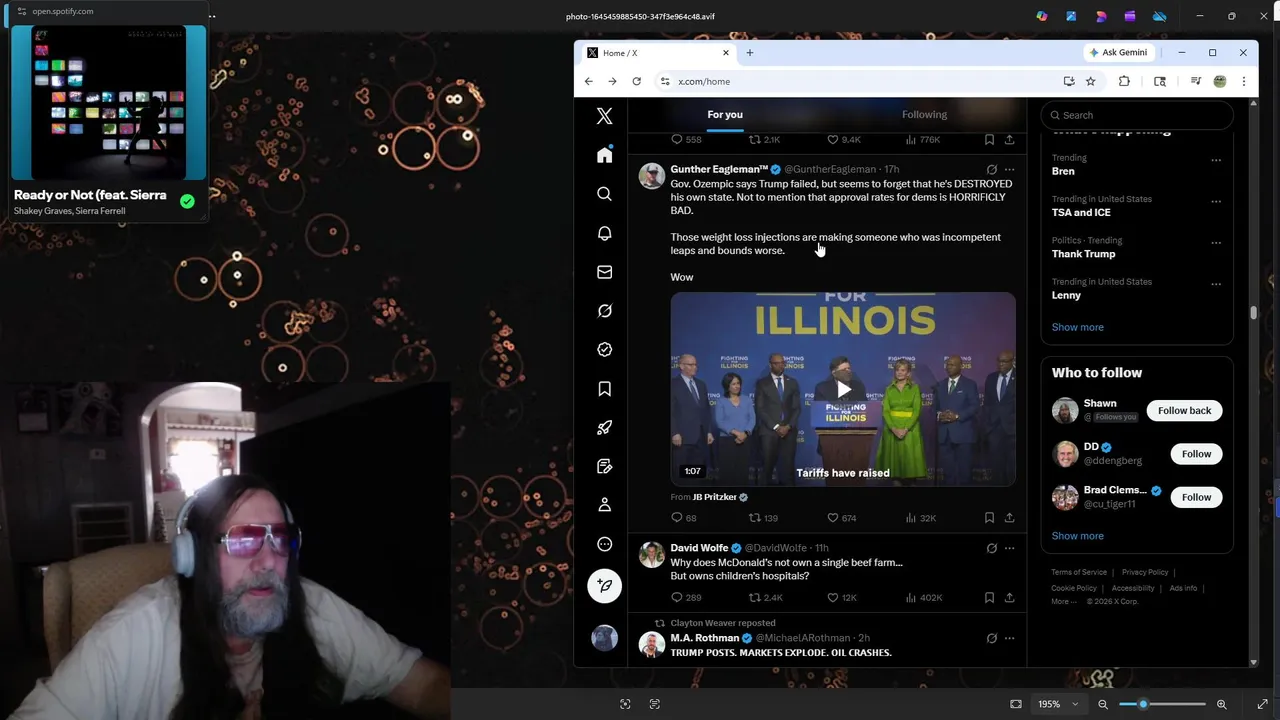Open more menu on David Wolfe post
Image resolution: width=1280 pixels, height=720 pixels.
[1009, 548]
